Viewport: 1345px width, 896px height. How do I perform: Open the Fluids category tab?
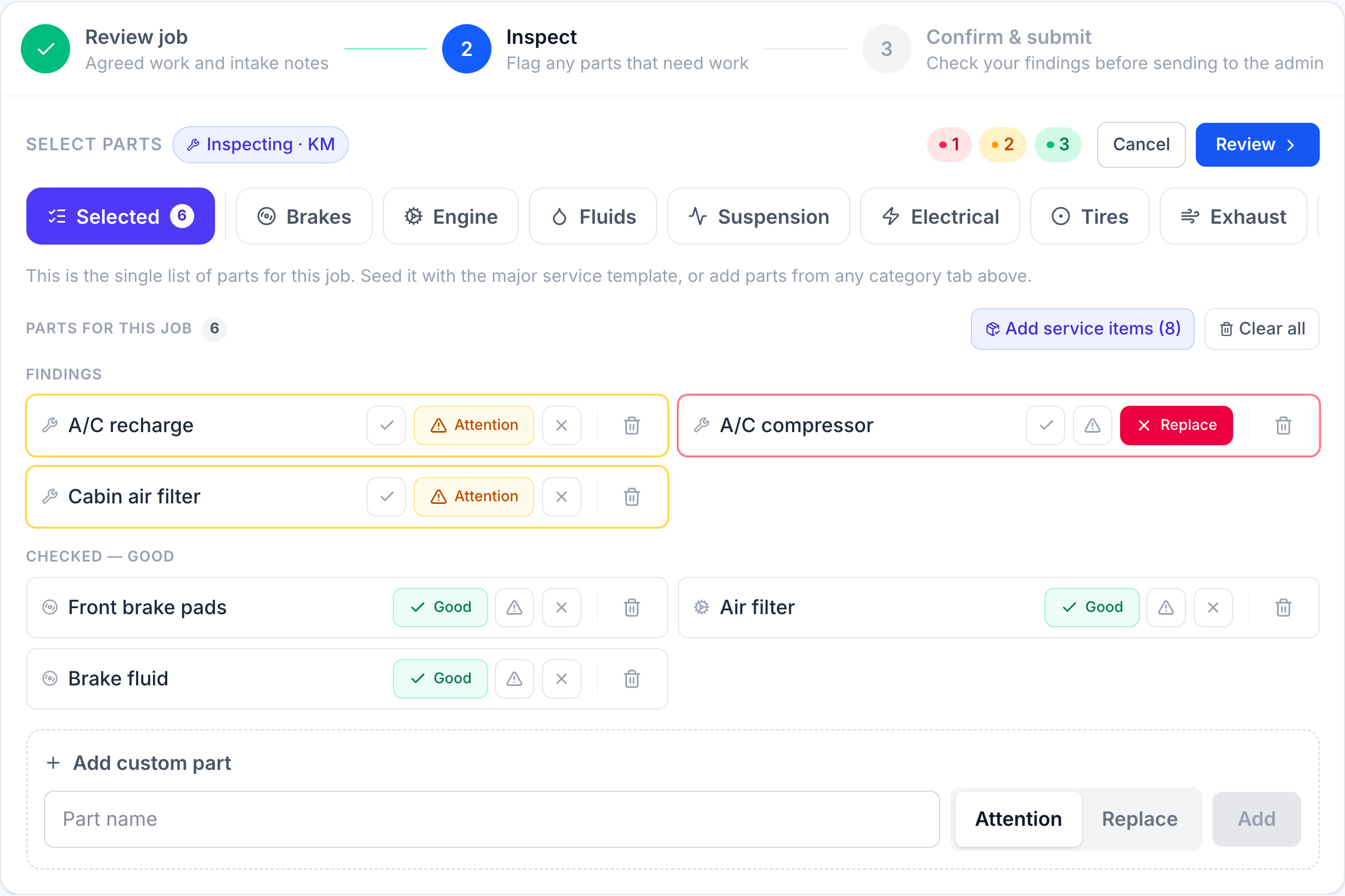(x=593, y=217)
